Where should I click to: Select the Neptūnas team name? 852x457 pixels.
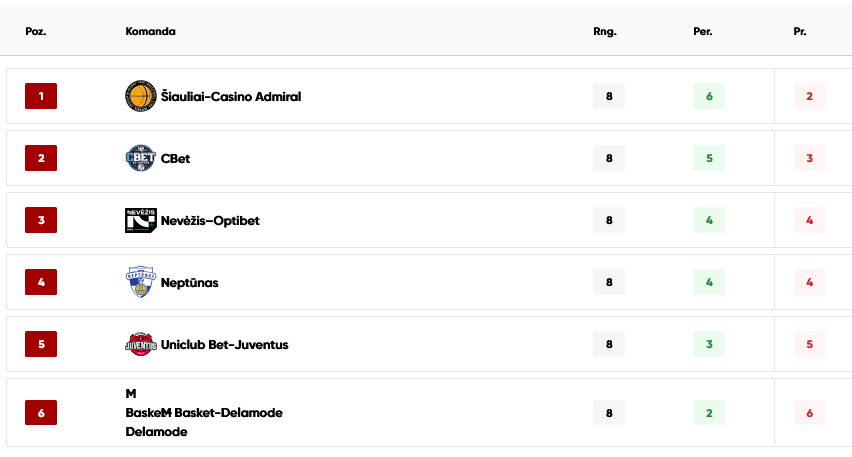190,283
